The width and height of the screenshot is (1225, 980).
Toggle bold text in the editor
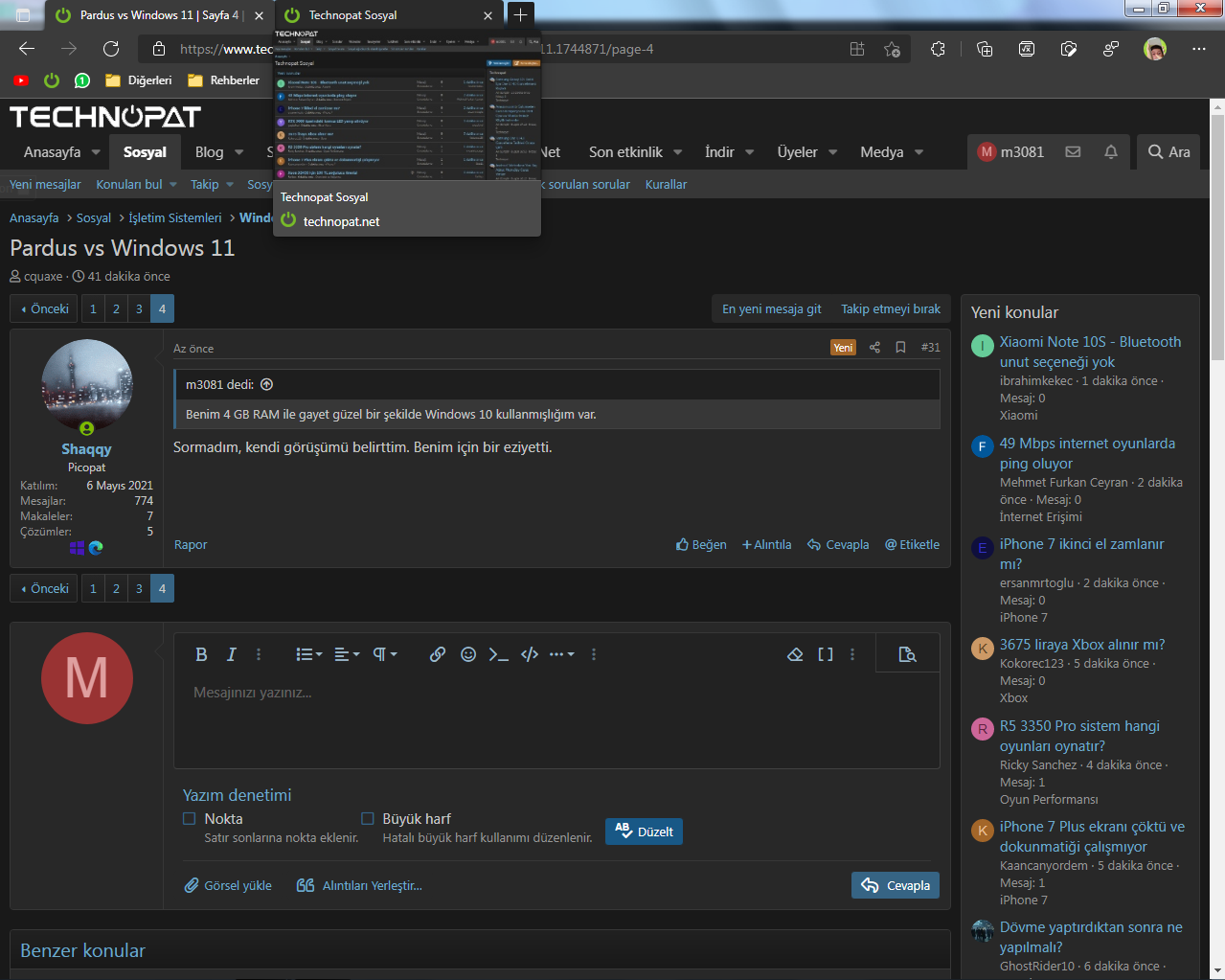coord(201,654)
